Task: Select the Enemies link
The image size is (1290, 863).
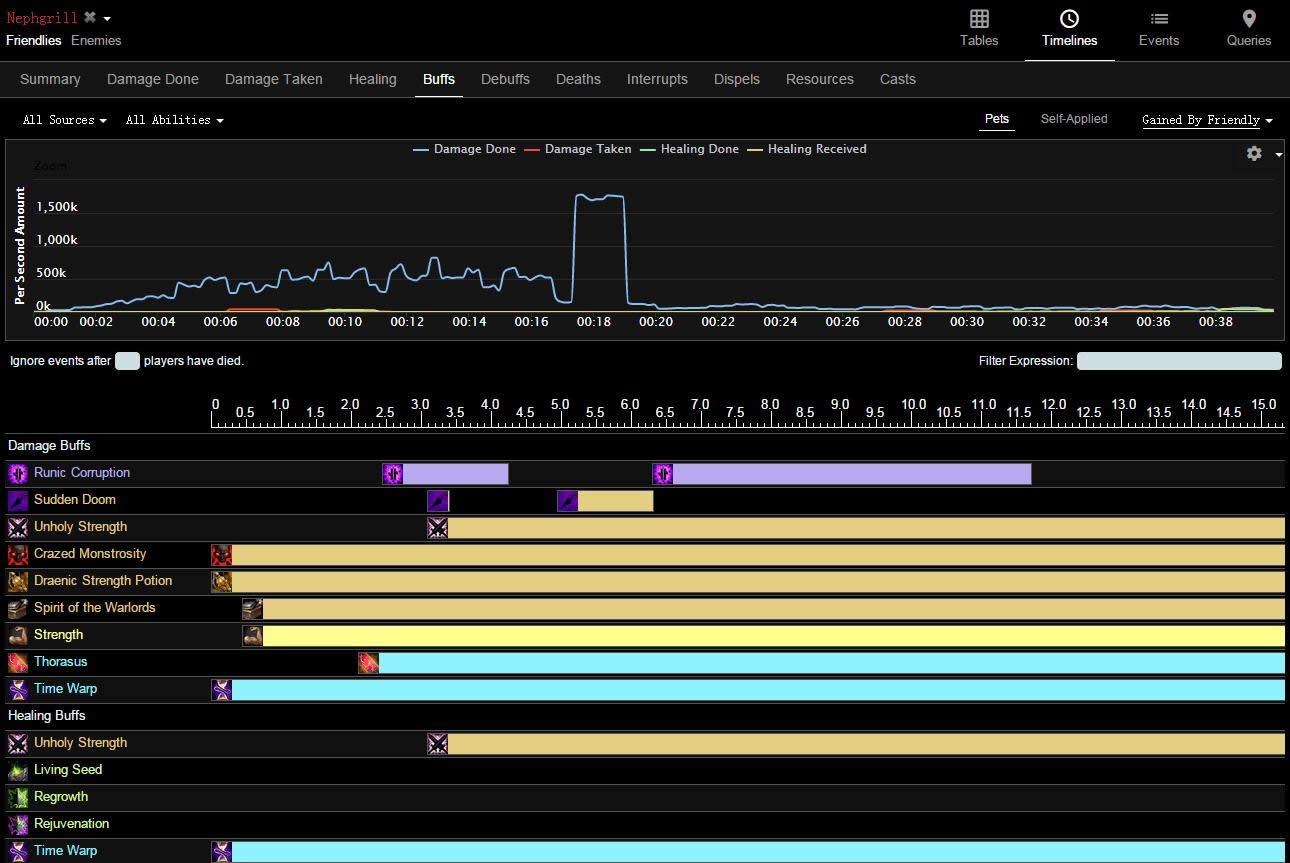Action: tap(96, 41)
